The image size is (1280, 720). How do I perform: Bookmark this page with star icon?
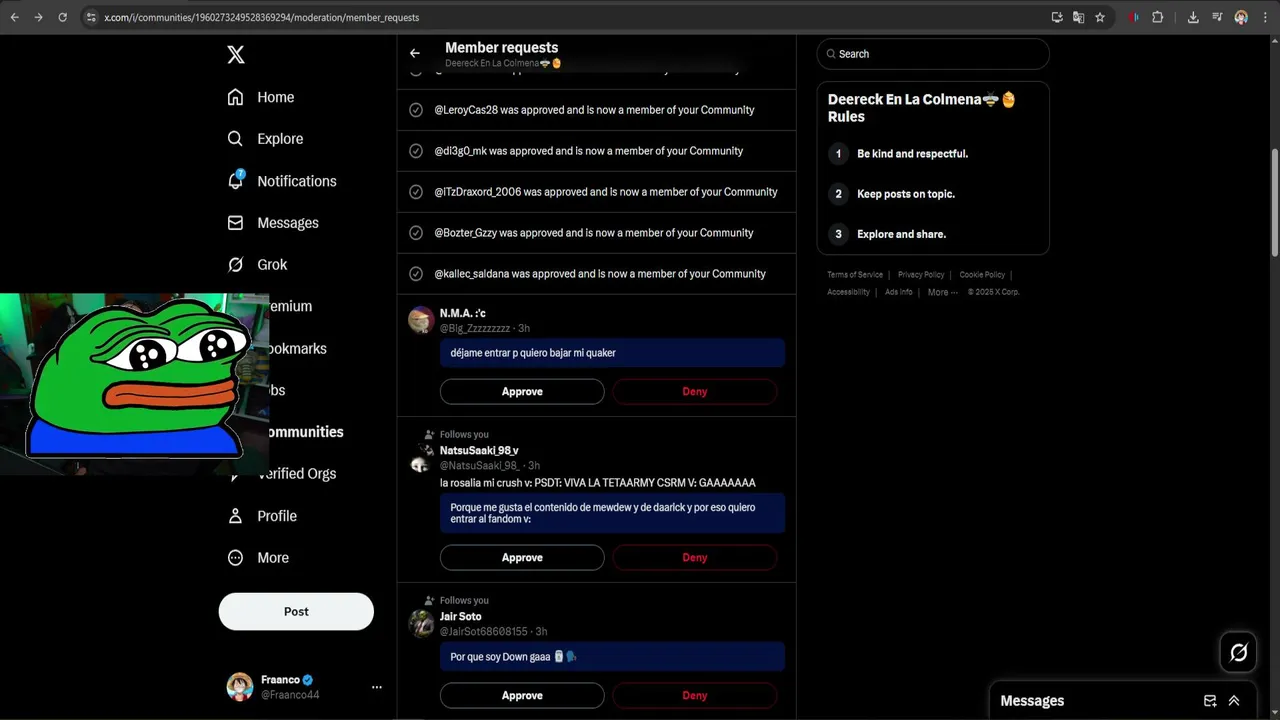coord(1100,17)
